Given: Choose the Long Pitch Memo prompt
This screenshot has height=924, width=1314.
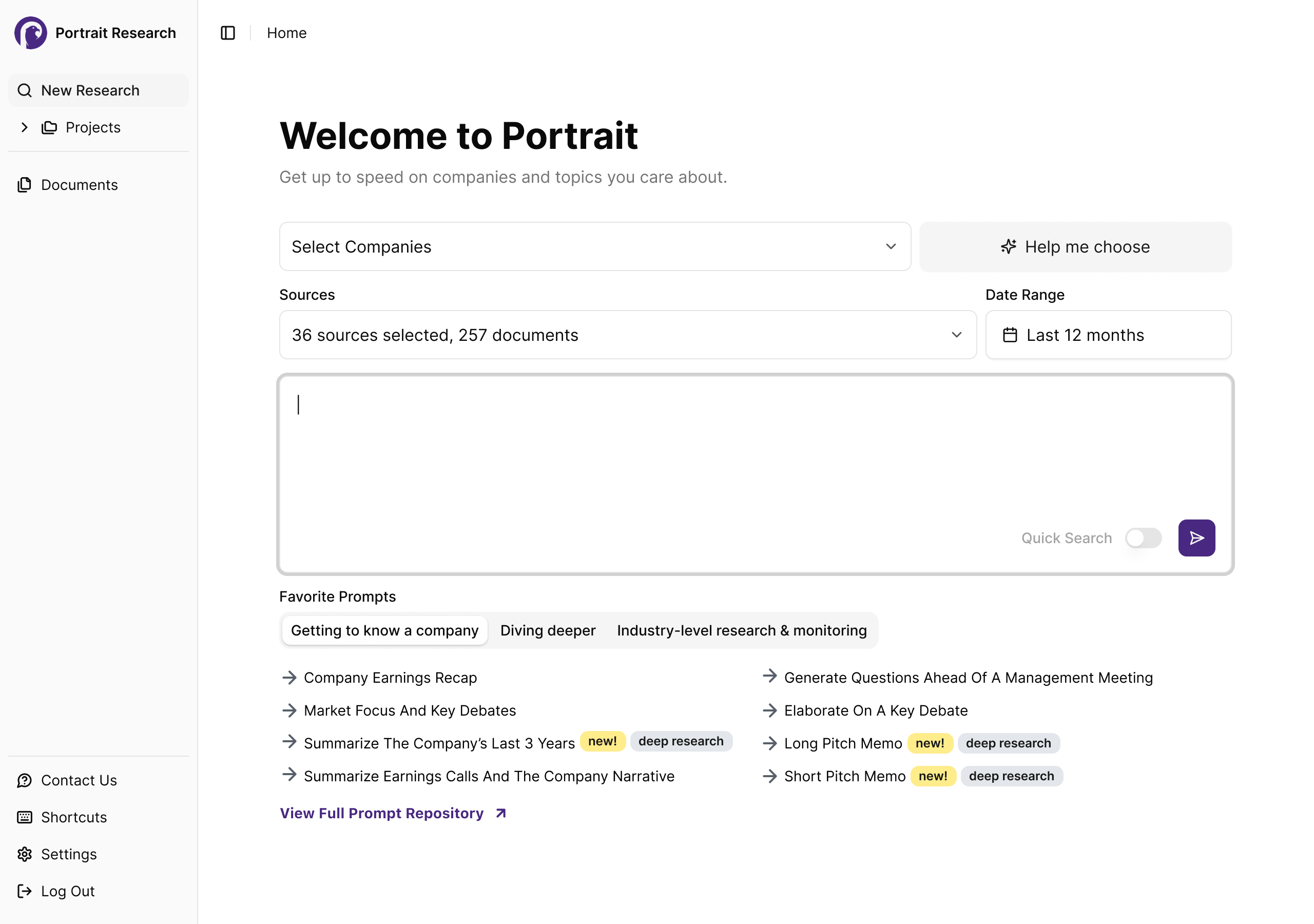Looking at the screenshot, I should pos(843,743).
